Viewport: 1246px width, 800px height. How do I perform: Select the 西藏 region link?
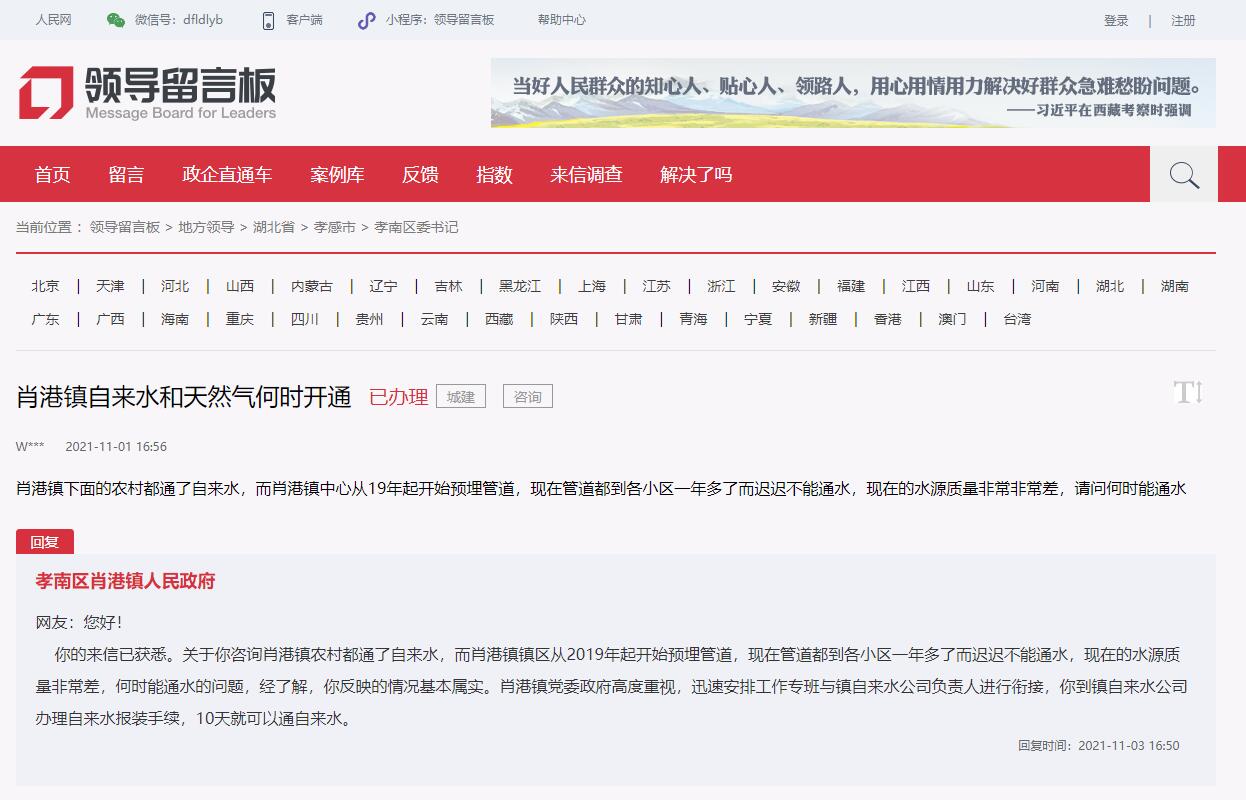(x=499, y=319)
